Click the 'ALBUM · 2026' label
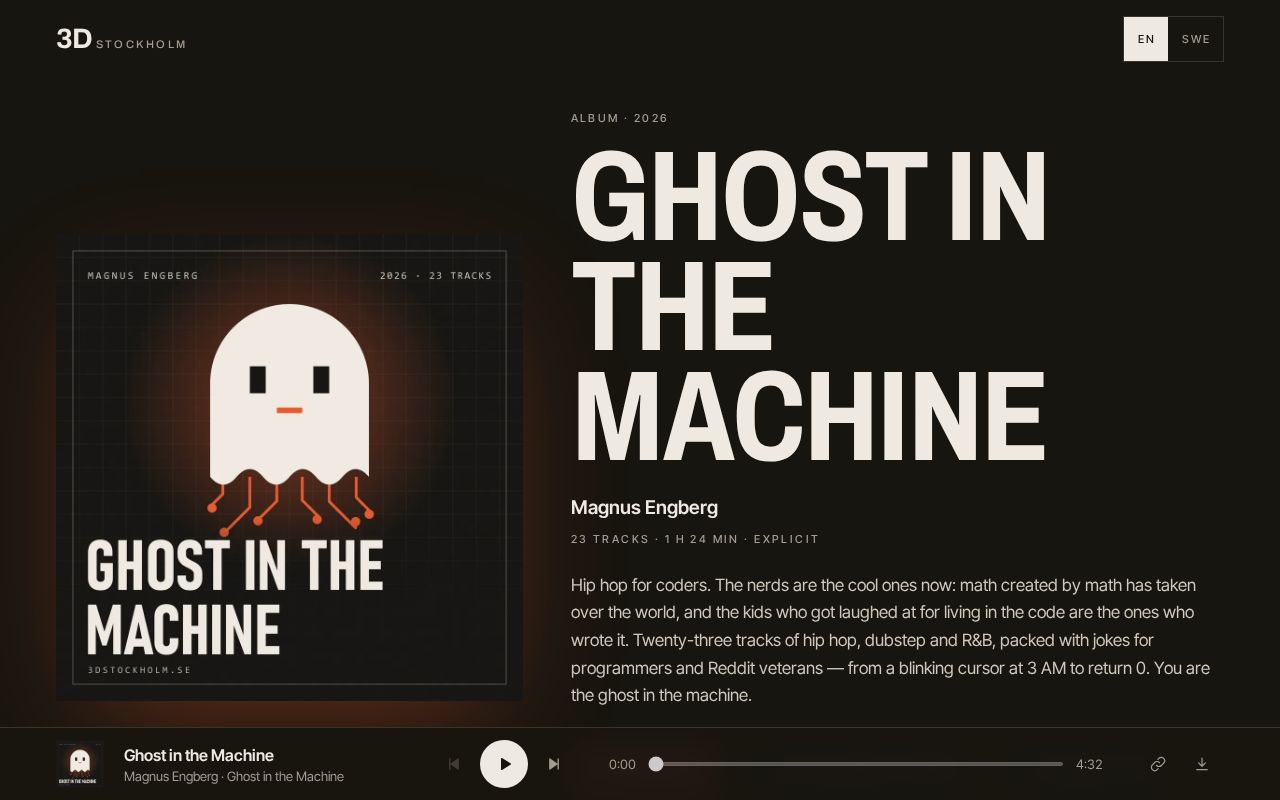This screenshot has width=1280, height=800. click(619, 118)
